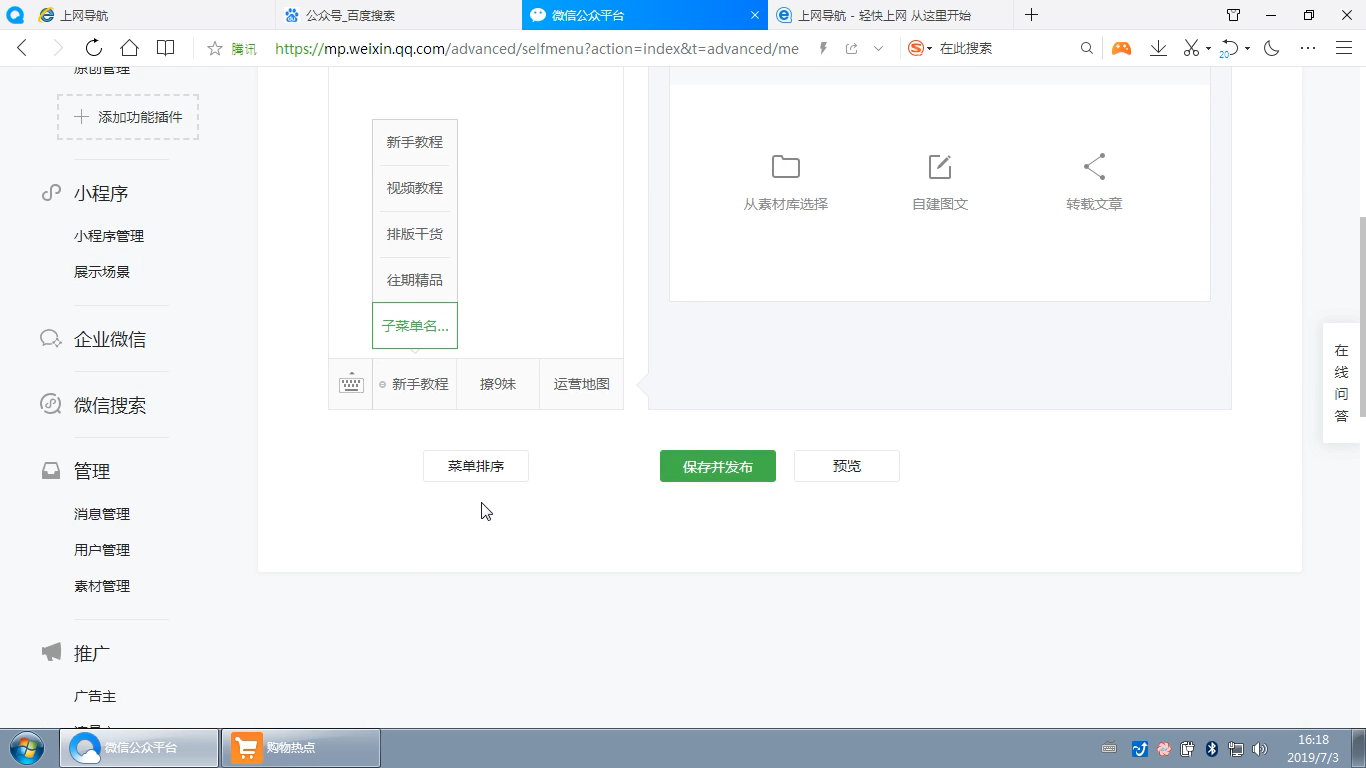The image size is (1366, 768).
Task: Open the 在线问答 side panel
Action: (1342, 383)
